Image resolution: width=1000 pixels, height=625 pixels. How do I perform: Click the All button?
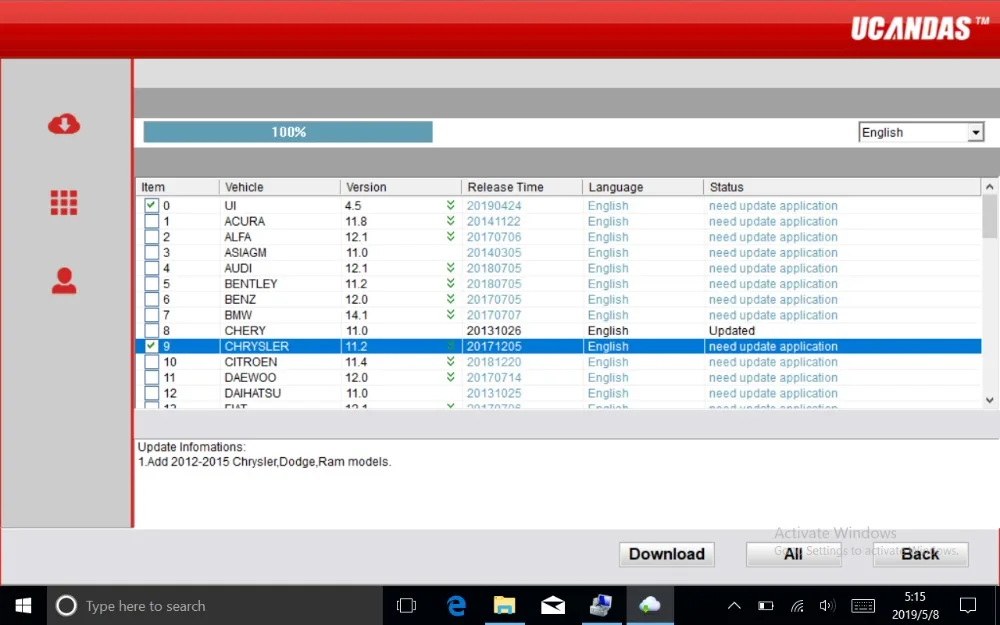793,554
